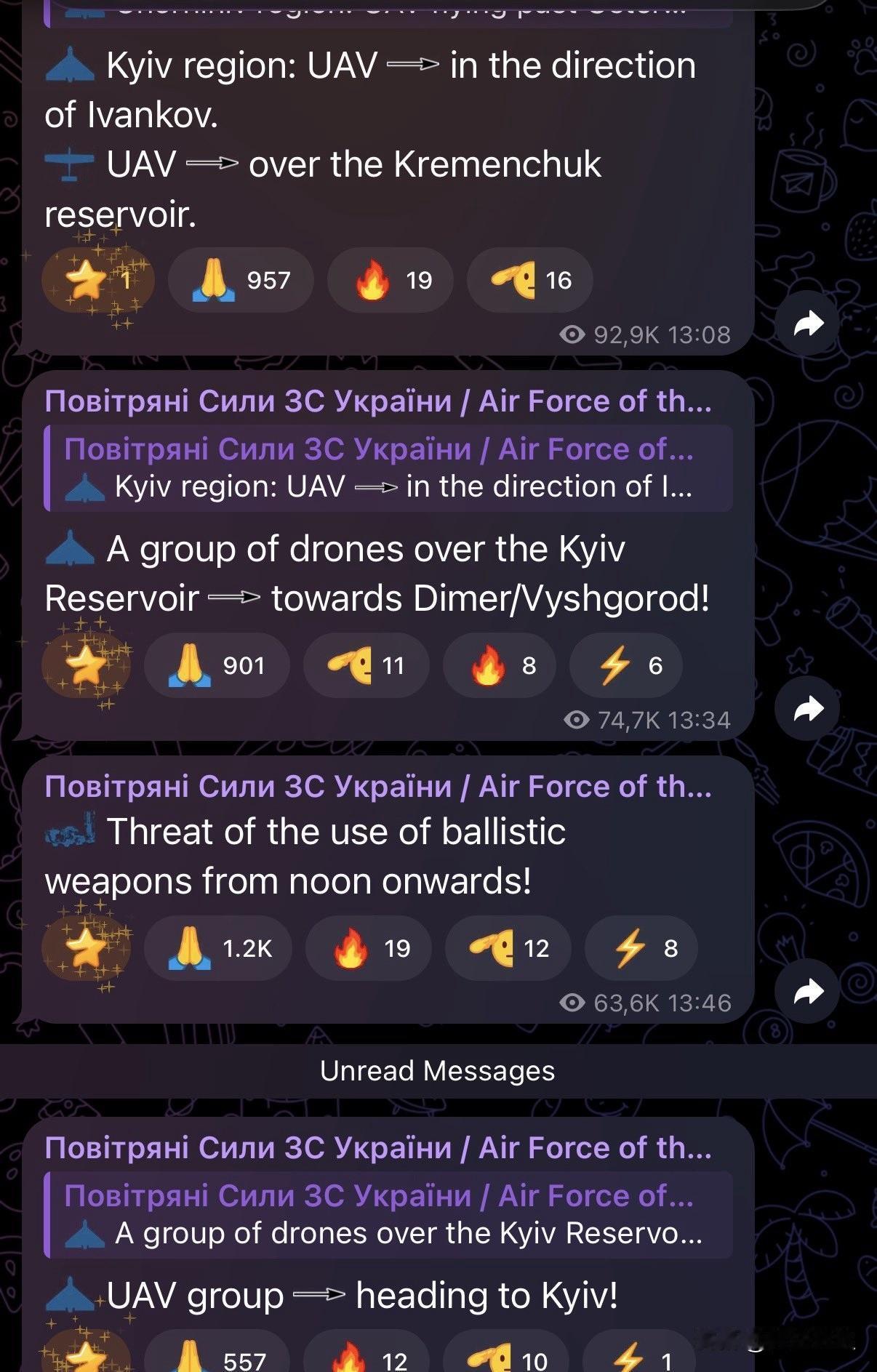Tap the Unread Messages divider bar
877x1372 pixels.
438,1071
